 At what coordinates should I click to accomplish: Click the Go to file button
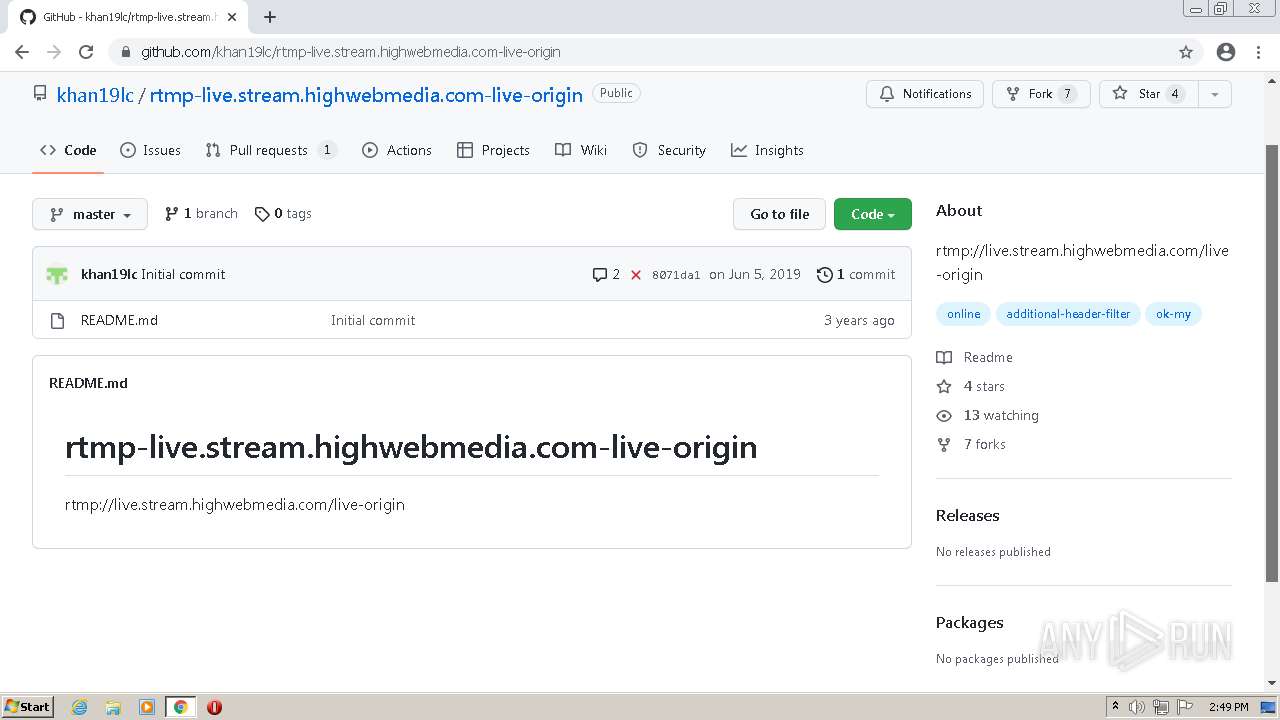point(780,214)
